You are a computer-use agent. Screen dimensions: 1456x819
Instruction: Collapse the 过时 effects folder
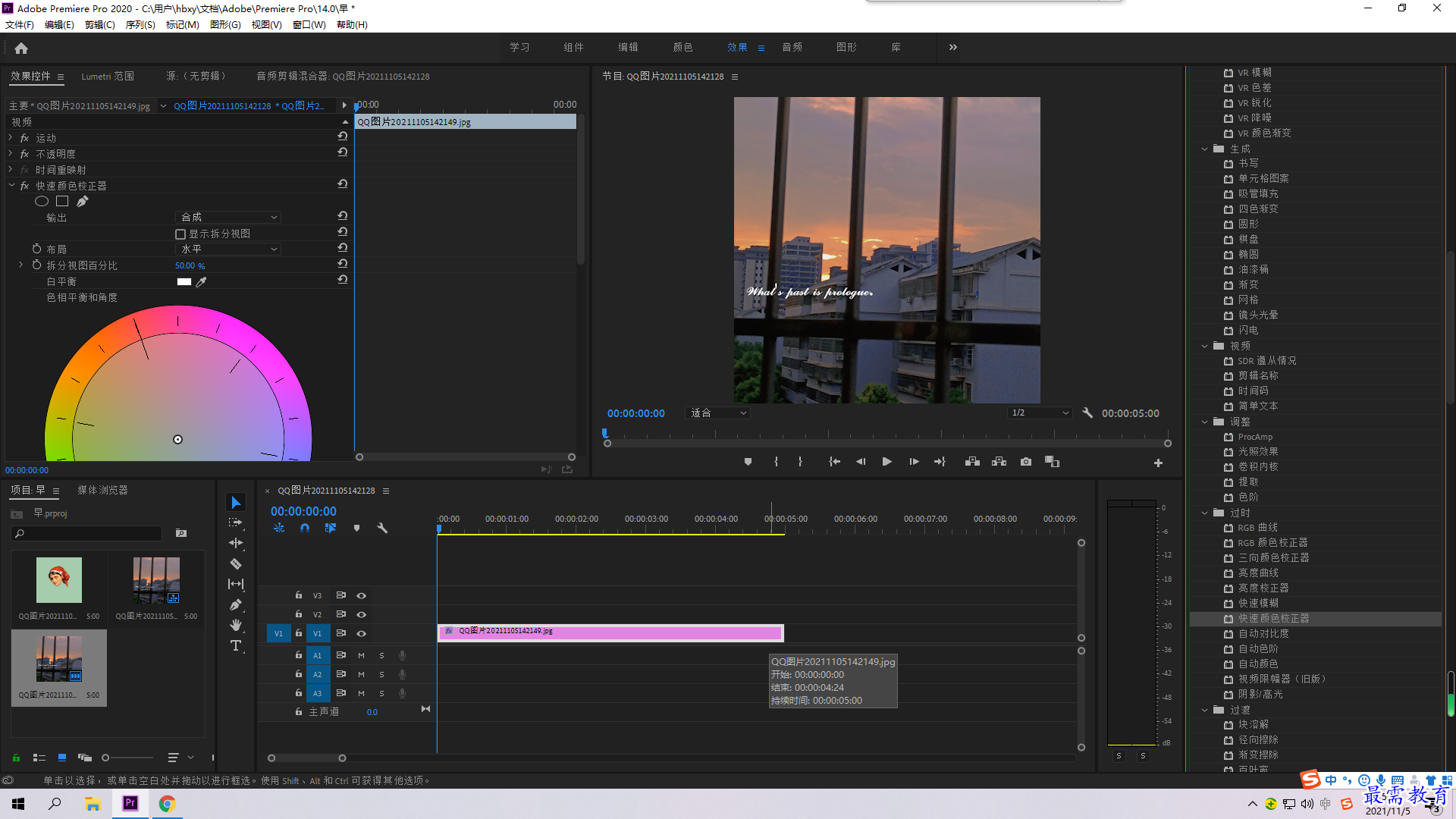[1204, 513]
